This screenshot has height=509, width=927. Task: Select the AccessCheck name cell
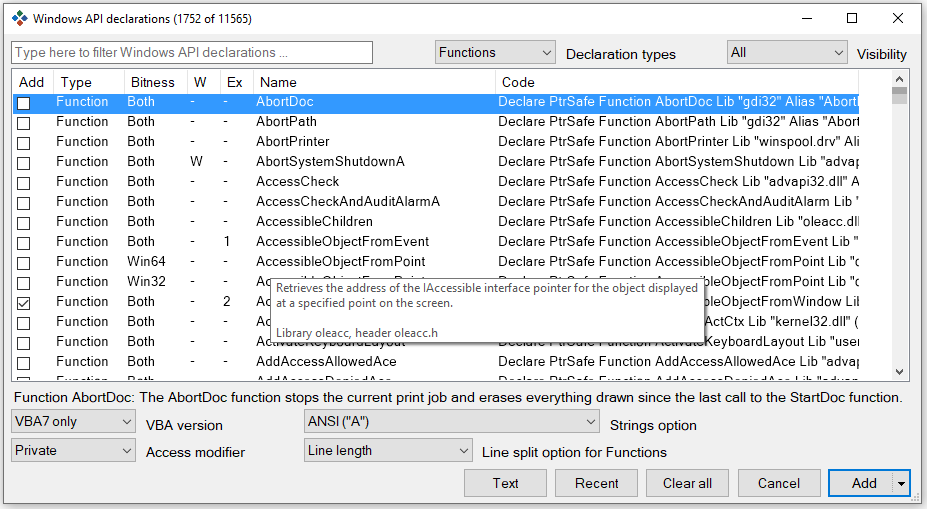tap(297, 181)
